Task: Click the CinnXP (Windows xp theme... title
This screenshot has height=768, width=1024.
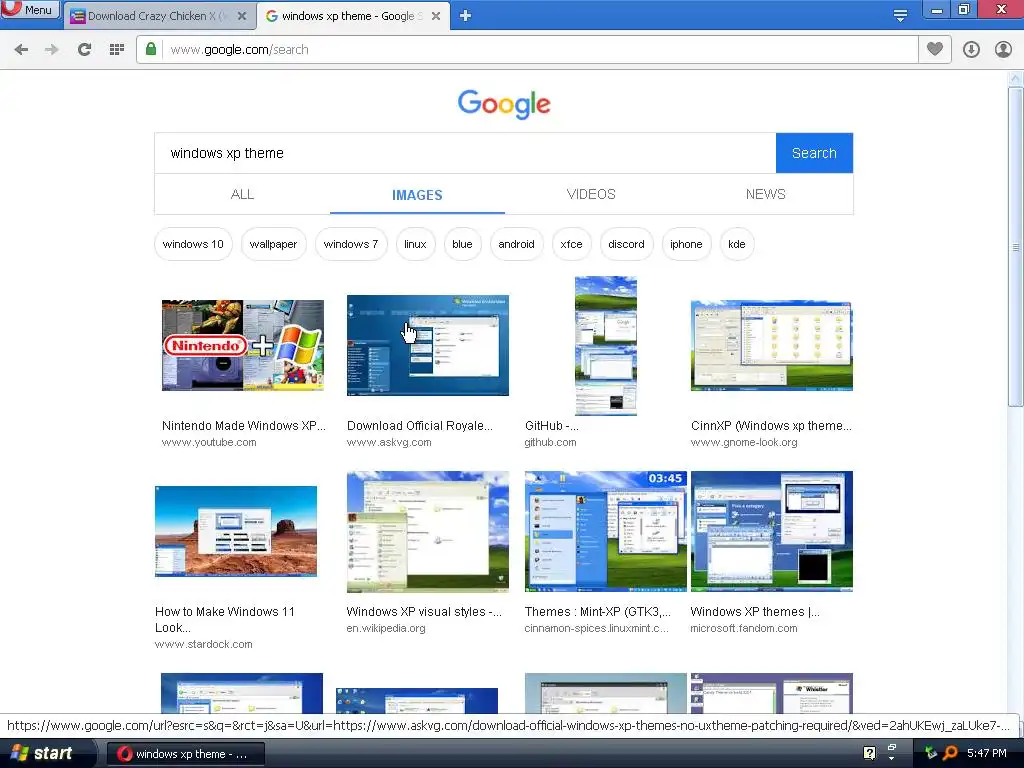Action: coord(771,426)
